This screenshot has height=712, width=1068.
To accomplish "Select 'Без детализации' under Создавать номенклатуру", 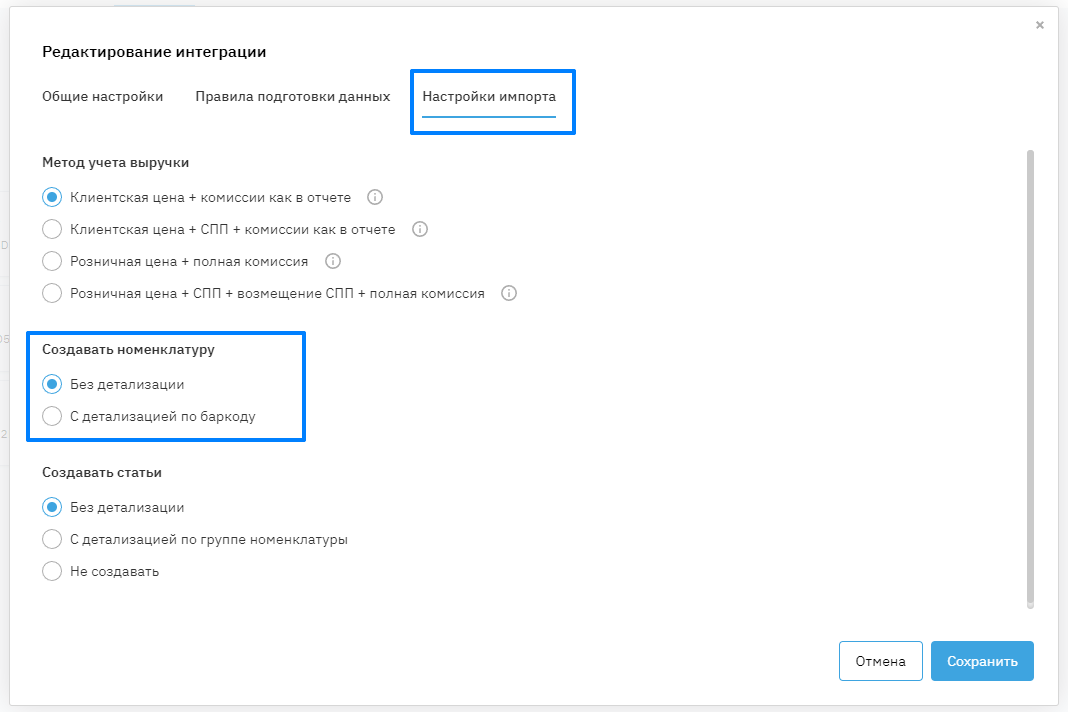I will click(x=53, y=384).
